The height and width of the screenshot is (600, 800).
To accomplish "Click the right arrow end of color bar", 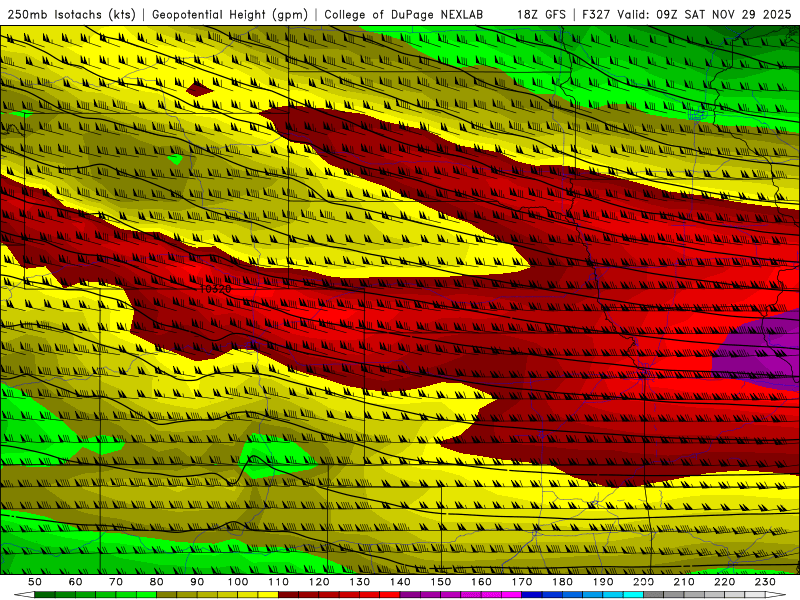I will pos(776,594).
